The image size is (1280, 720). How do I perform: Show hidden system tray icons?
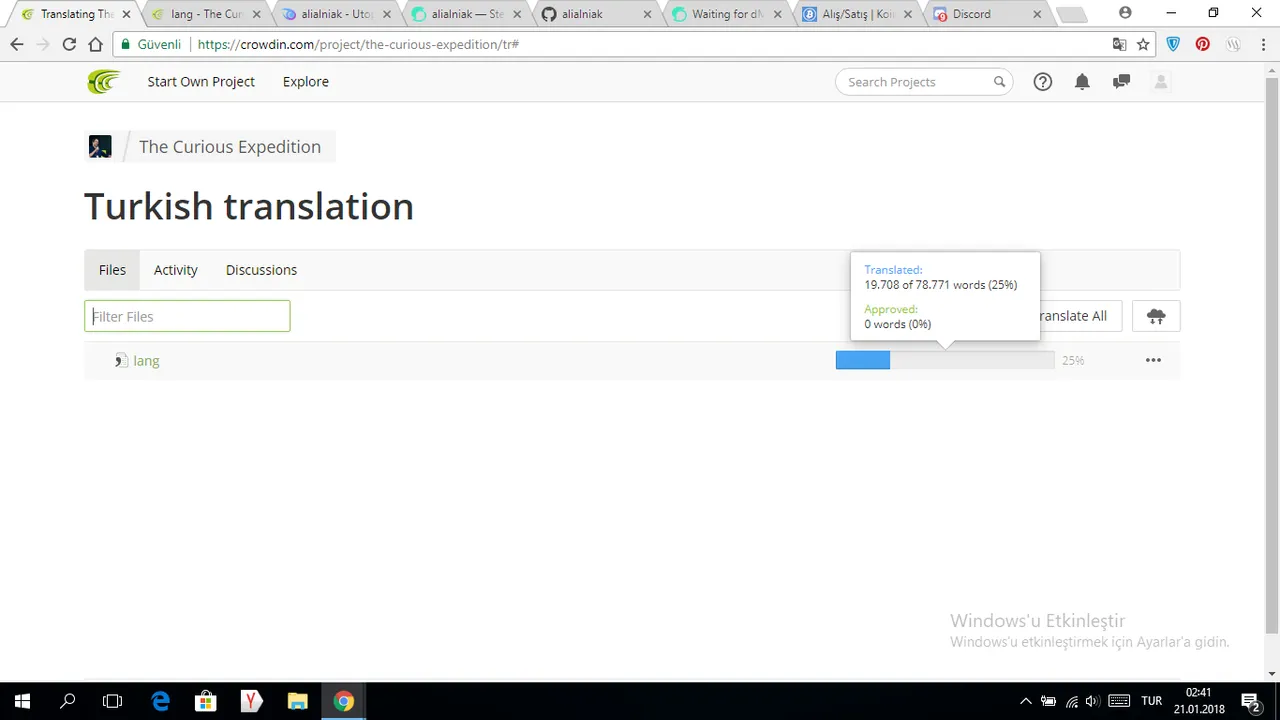point(1025,701)
